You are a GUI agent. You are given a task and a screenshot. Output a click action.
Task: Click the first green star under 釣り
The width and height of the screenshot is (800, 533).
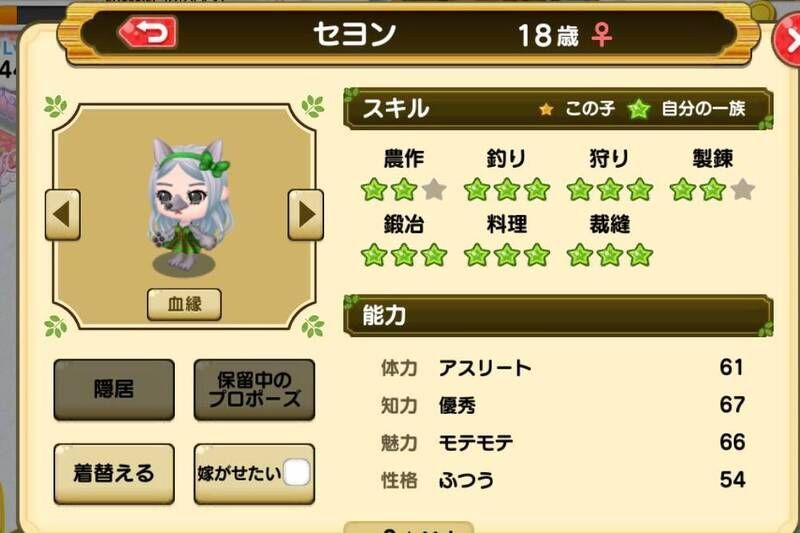[477, 189]
